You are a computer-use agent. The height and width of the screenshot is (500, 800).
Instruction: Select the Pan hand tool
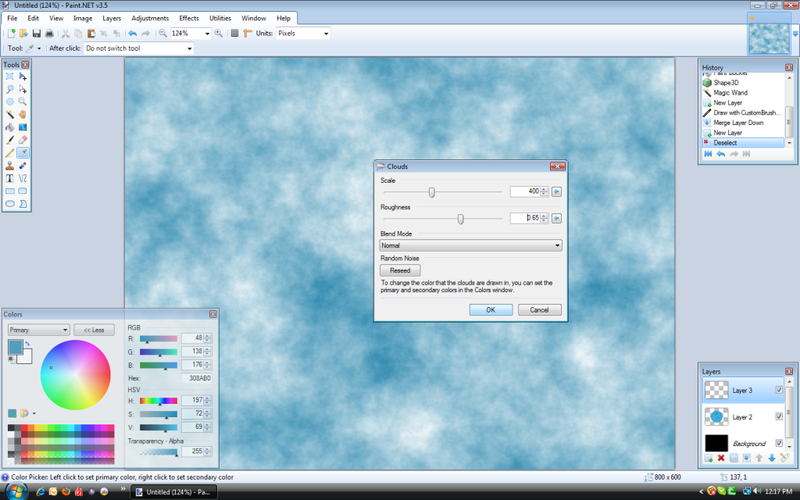(22, 114)
